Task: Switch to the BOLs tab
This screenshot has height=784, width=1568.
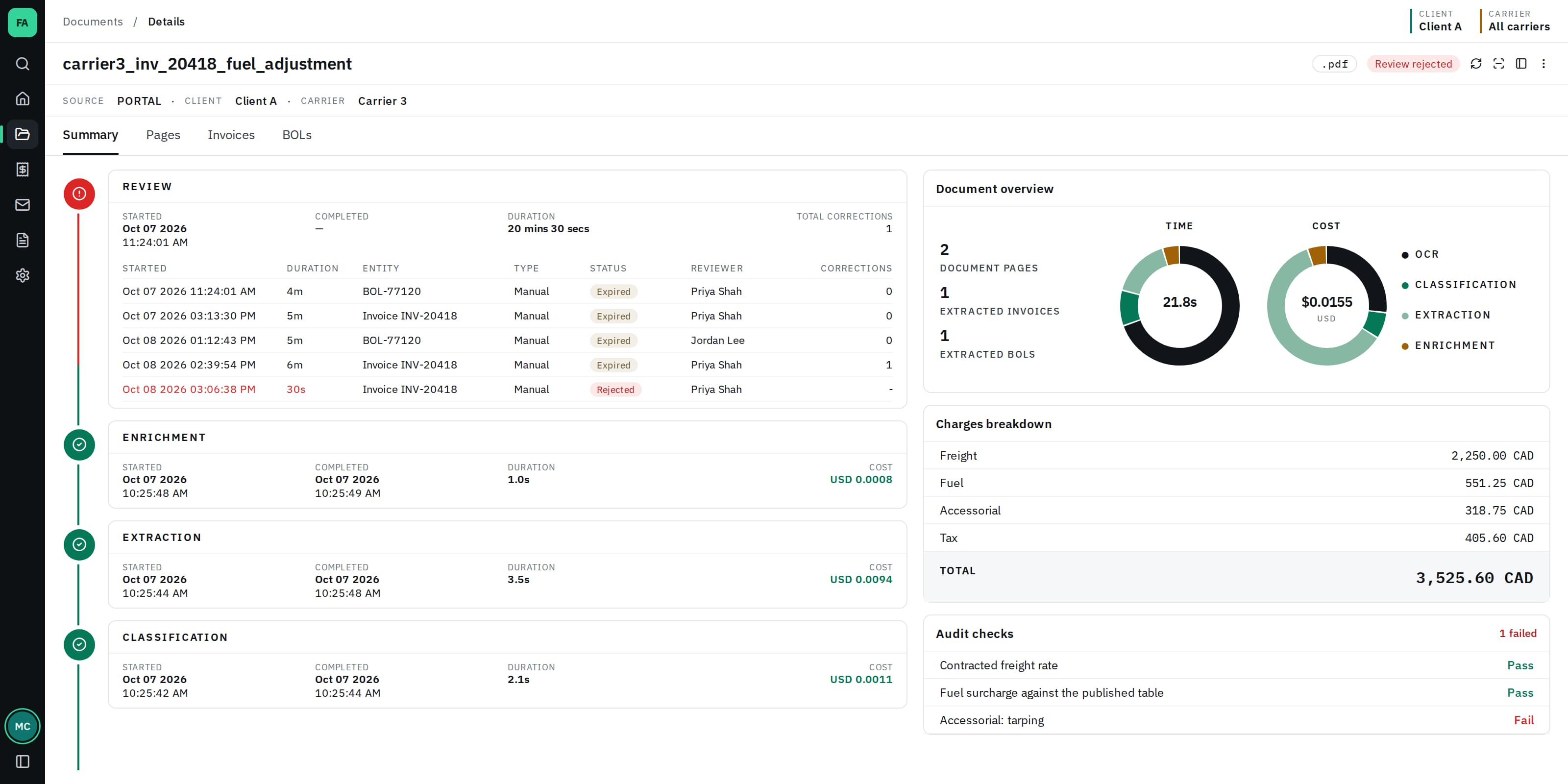Action: [x=296, y=135]
